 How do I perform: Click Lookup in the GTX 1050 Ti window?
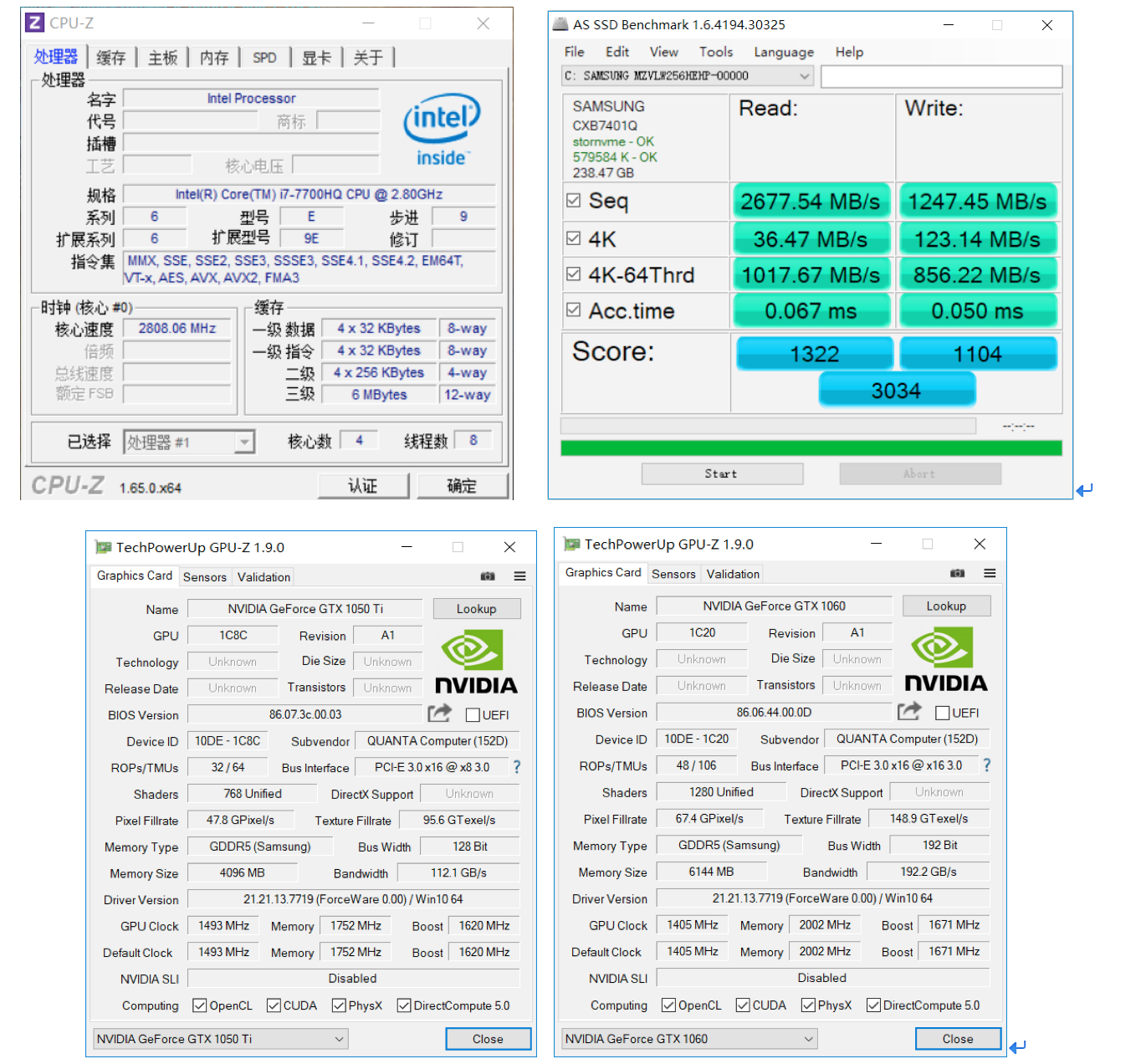click(476, 609)
